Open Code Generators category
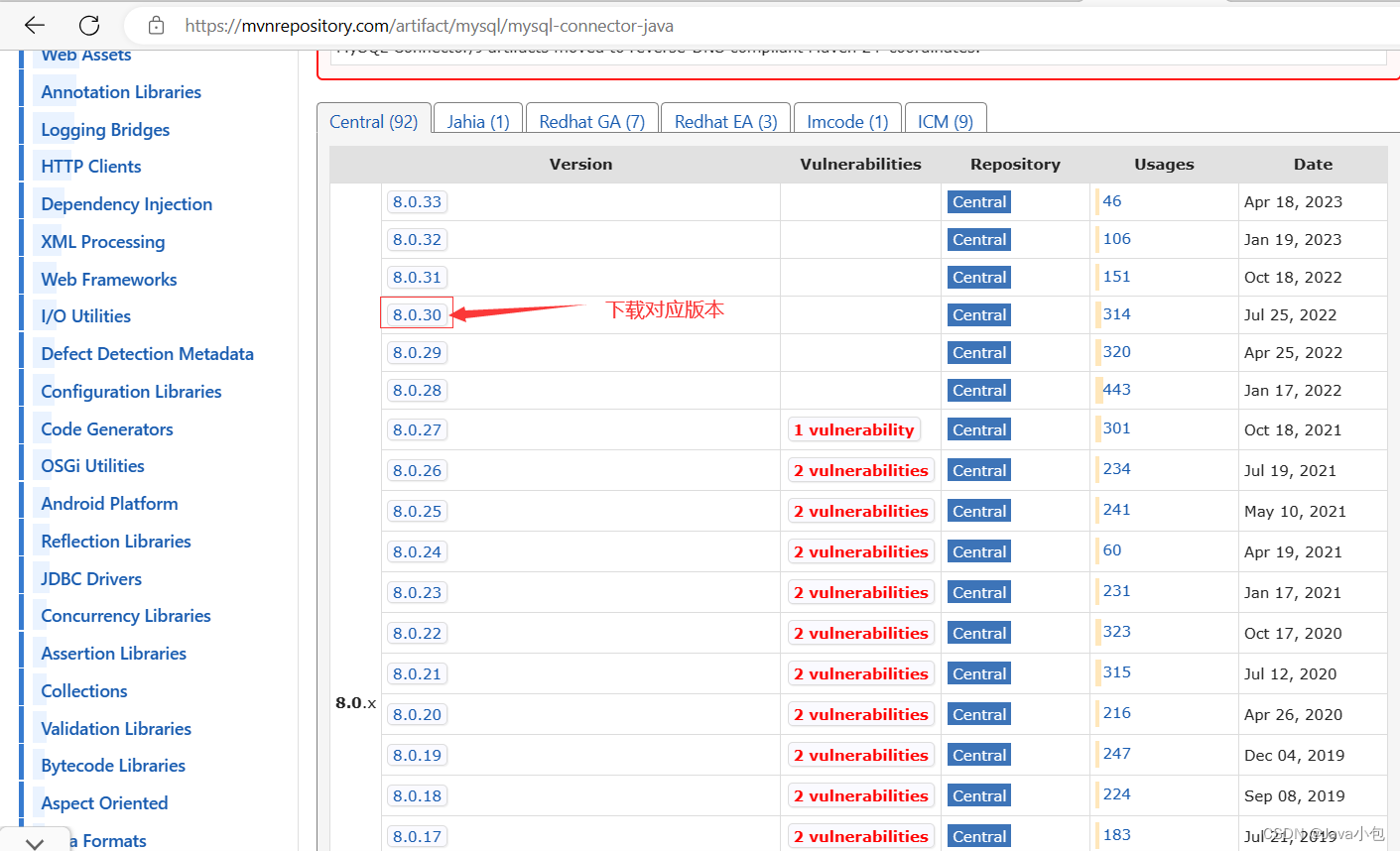The width and height of the screenshot is (1400, 851). coord(107,429)
